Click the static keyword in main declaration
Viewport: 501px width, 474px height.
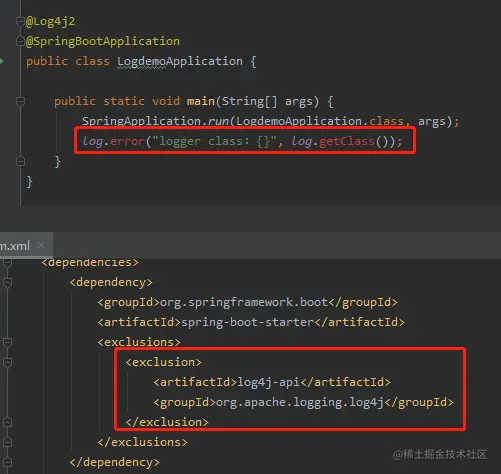[x=124, y=101]
